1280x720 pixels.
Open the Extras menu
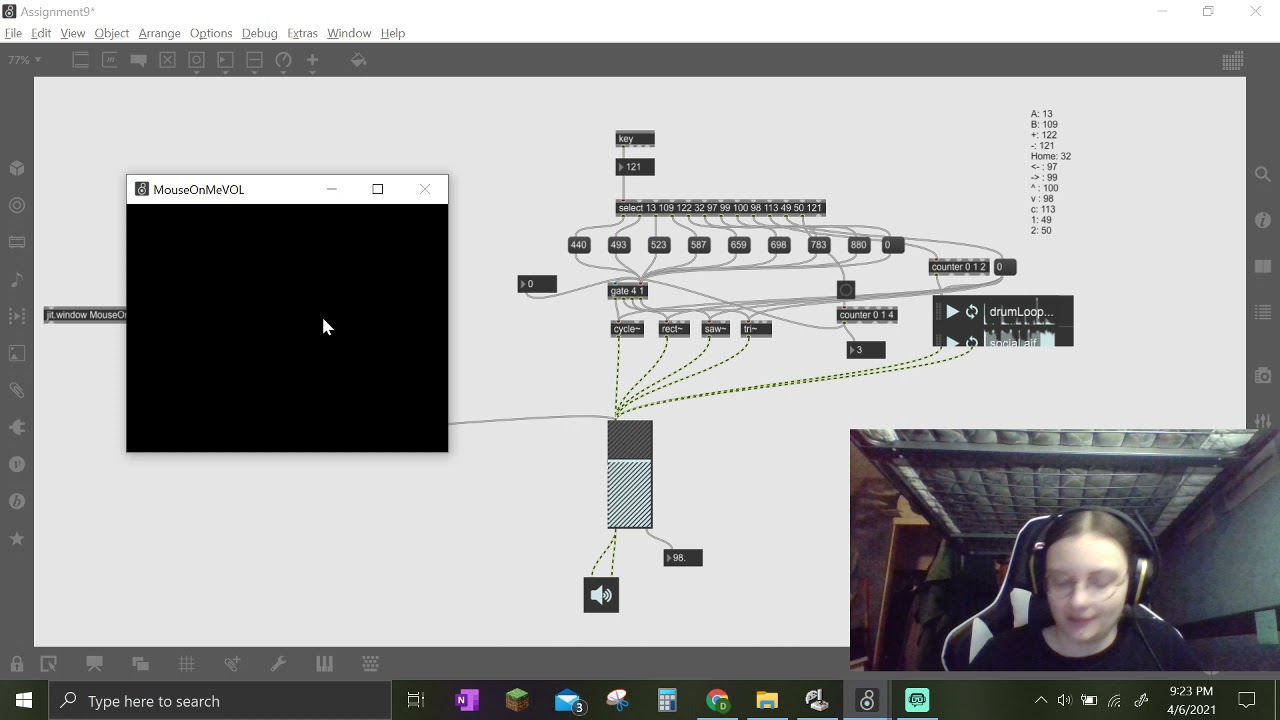302,33
